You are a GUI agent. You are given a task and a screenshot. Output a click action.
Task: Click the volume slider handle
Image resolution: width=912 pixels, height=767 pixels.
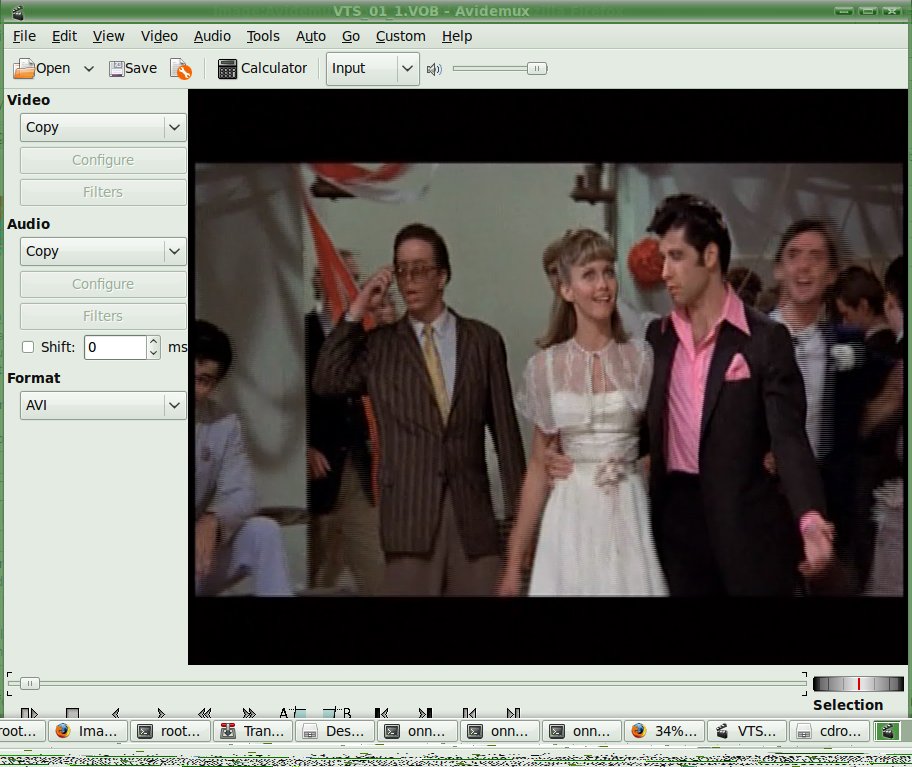tap(537, 69)
